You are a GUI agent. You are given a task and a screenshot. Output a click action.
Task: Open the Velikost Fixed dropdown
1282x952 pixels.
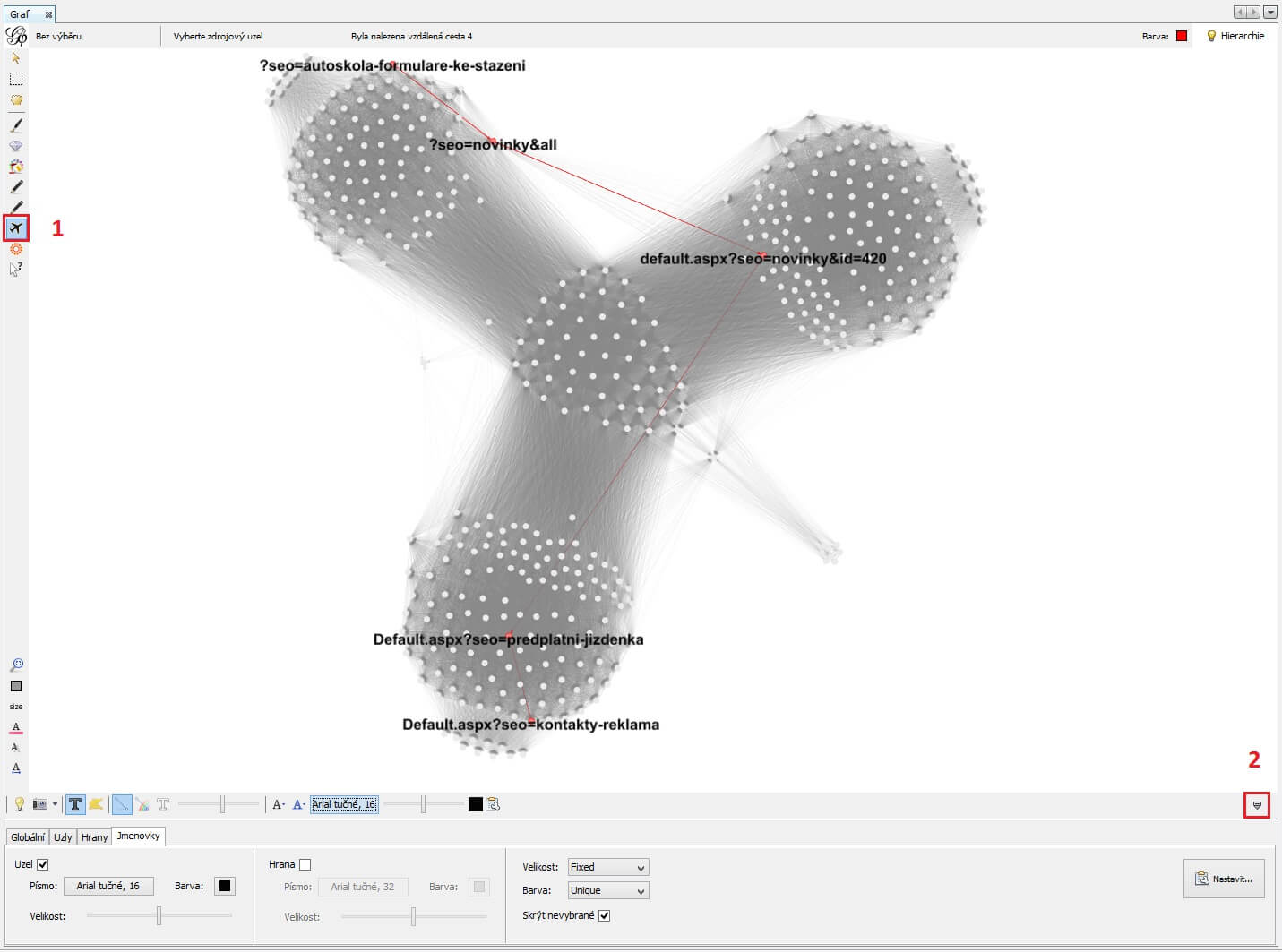click(608, 867)
